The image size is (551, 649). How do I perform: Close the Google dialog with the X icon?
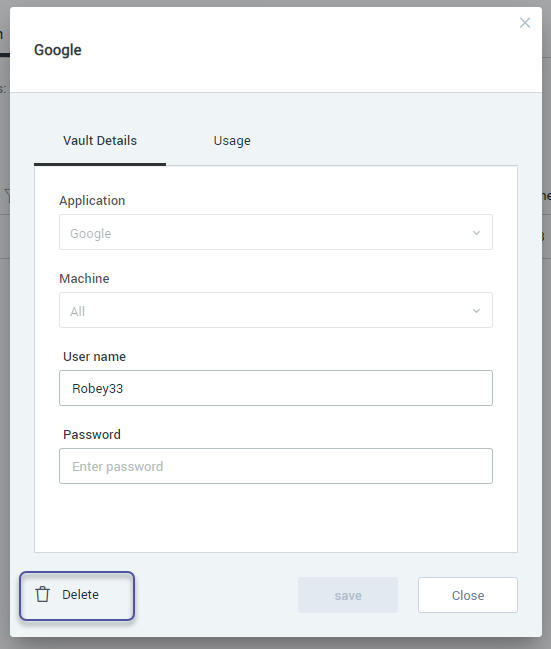pyautogui.click(x=525, y=23)
